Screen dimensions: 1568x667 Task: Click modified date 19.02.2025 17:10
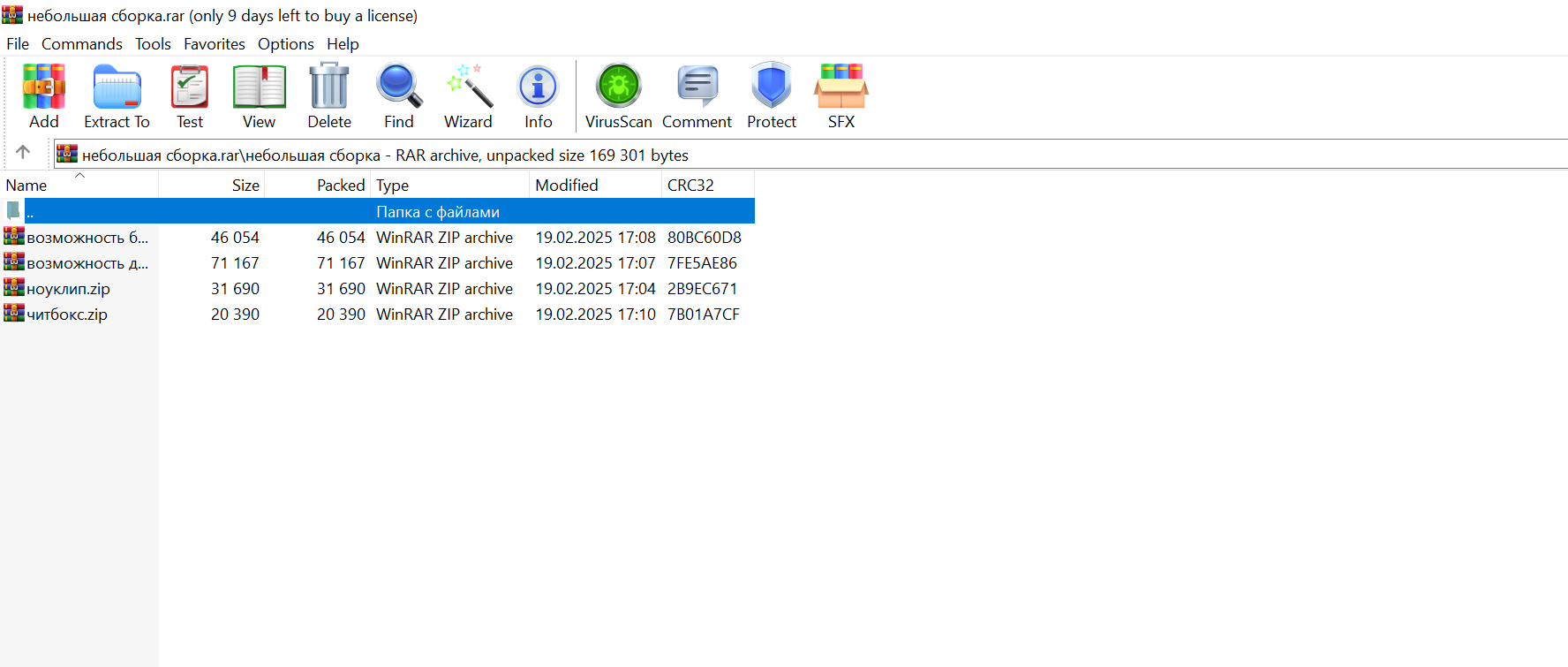tap(596, 314)
